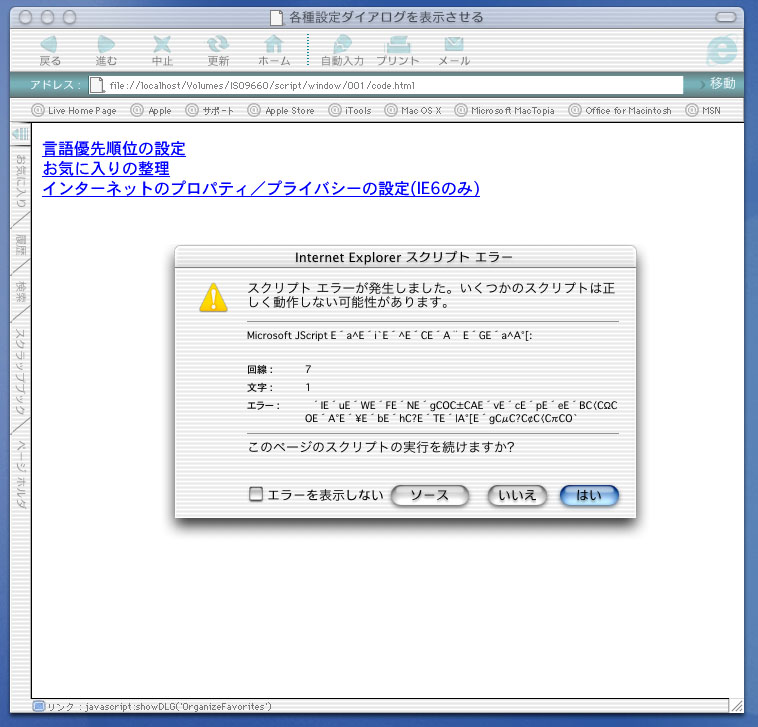
Task: Click the 言語優先順位の設定 link
Action: click(x=114, y=148)
